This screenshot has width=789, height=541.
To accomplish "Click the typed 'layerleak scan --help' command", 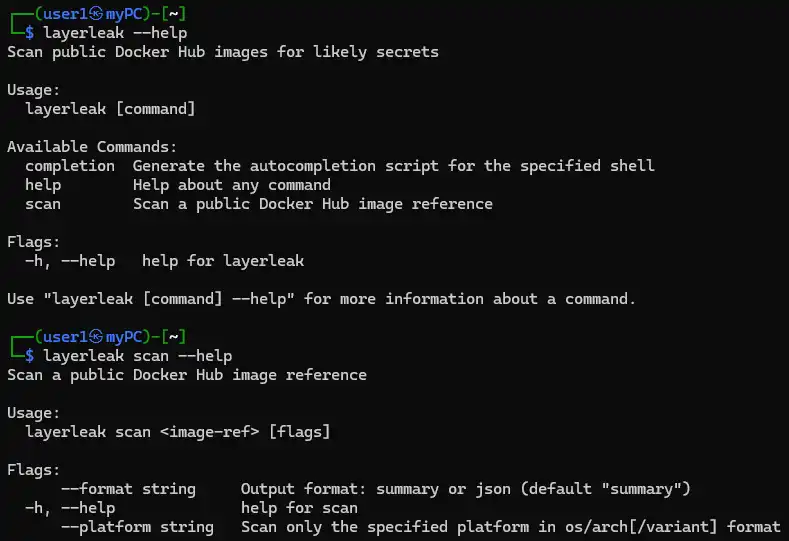I will [138, 356].
